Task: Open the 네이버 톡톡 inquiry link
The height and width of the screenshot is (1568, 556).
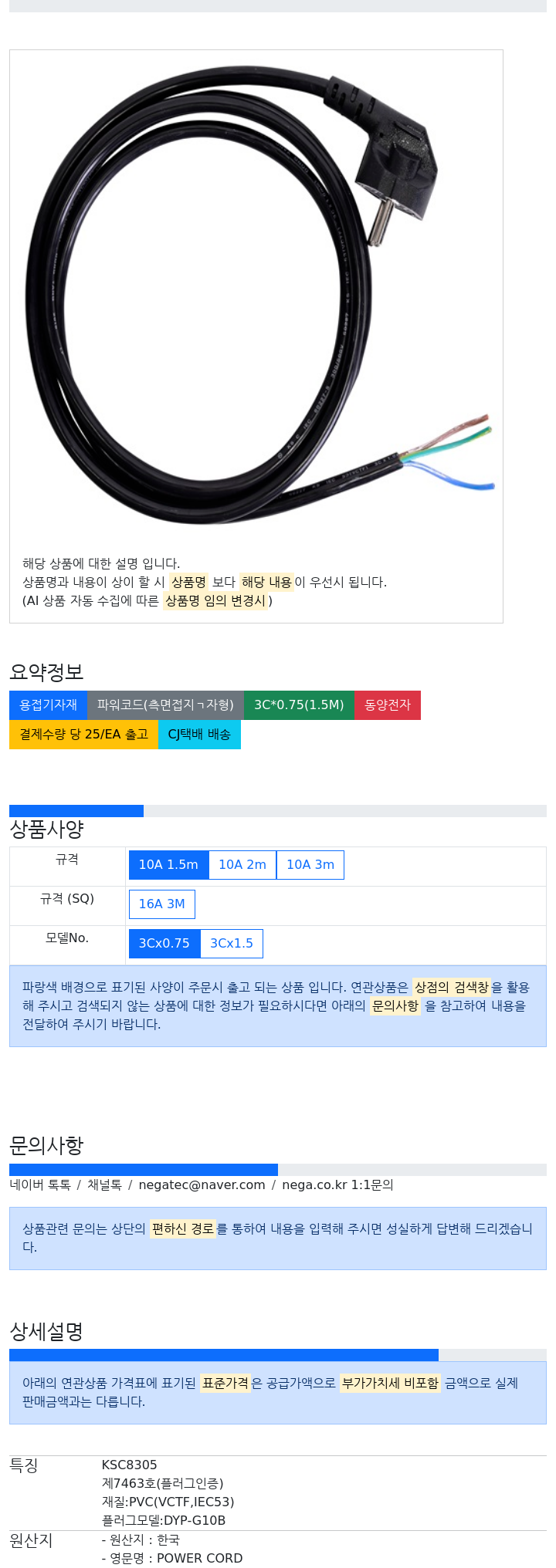Action: point(40,1185)
